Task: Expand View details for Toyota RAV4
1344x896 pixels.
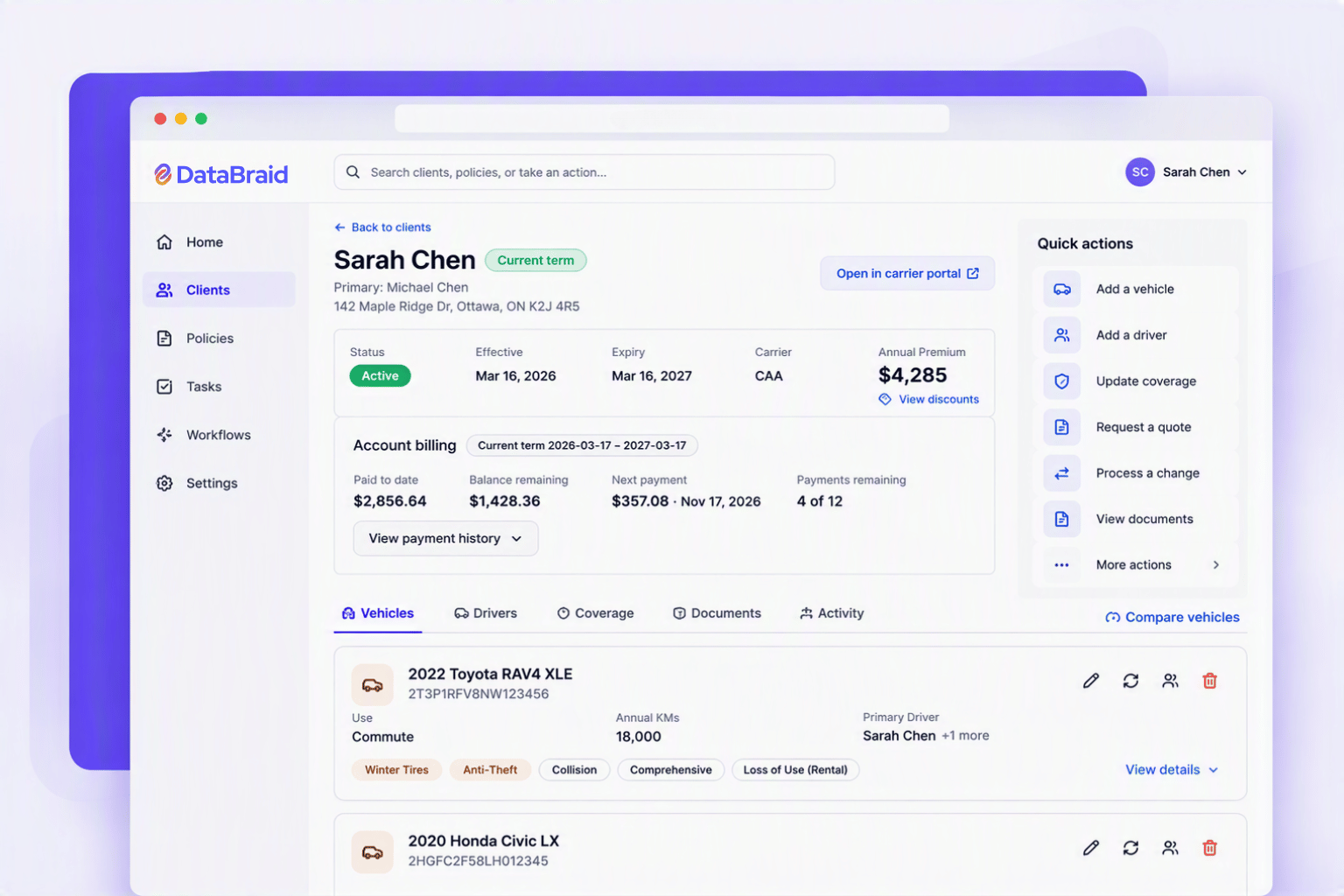Action: [x=1172, y=770]
